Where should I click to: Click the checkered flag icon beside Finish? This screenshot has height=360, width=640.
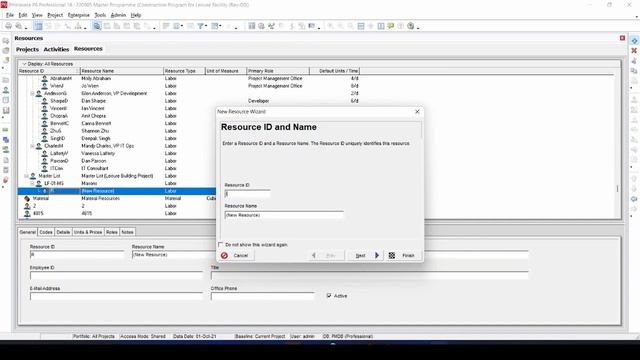coord(391,256)
